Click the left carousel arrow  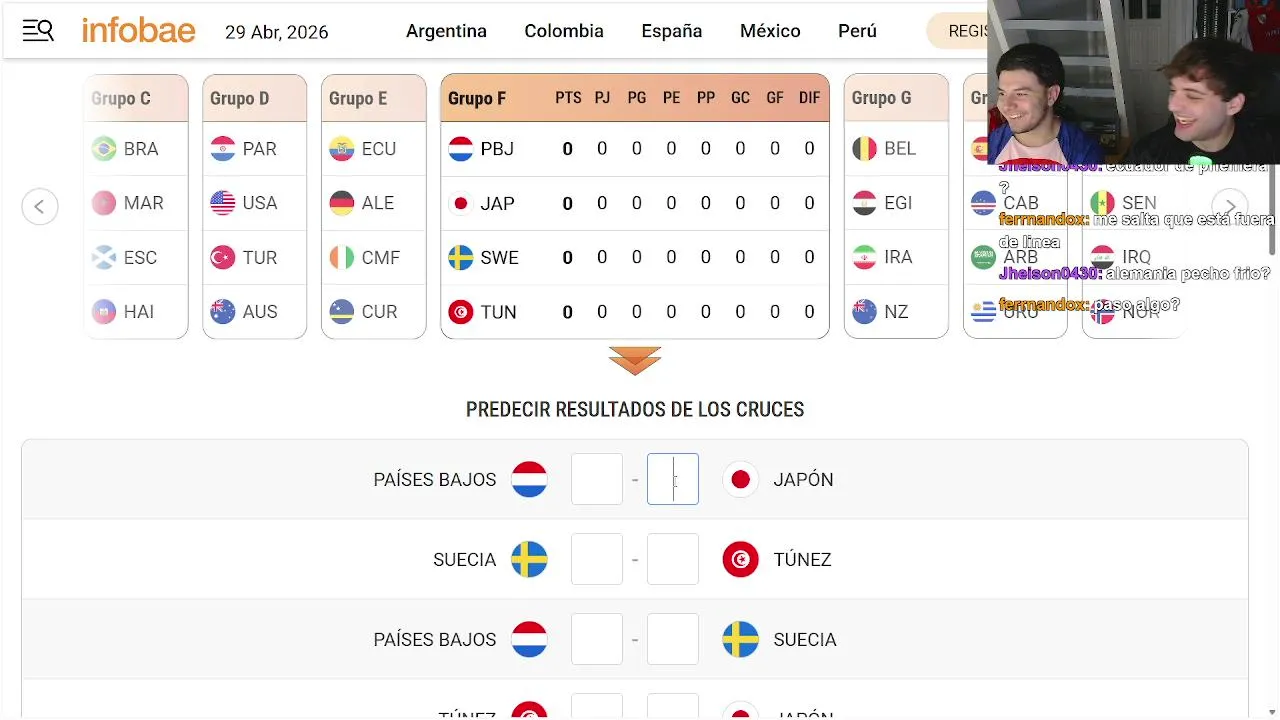click(40, 207)
